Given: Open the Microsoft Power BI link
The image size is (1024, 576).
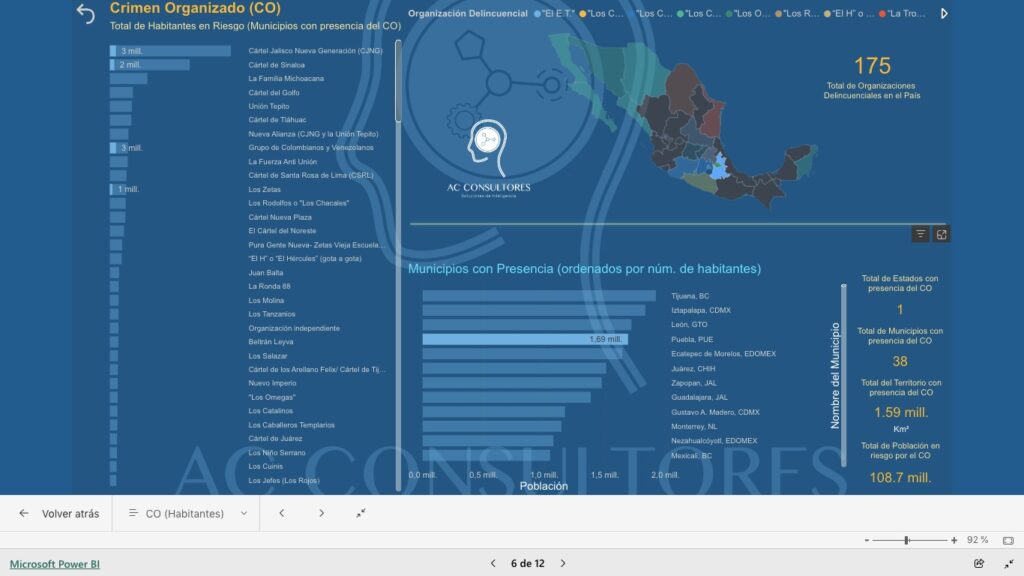Looking at the screenshot, I should (55, 564).
